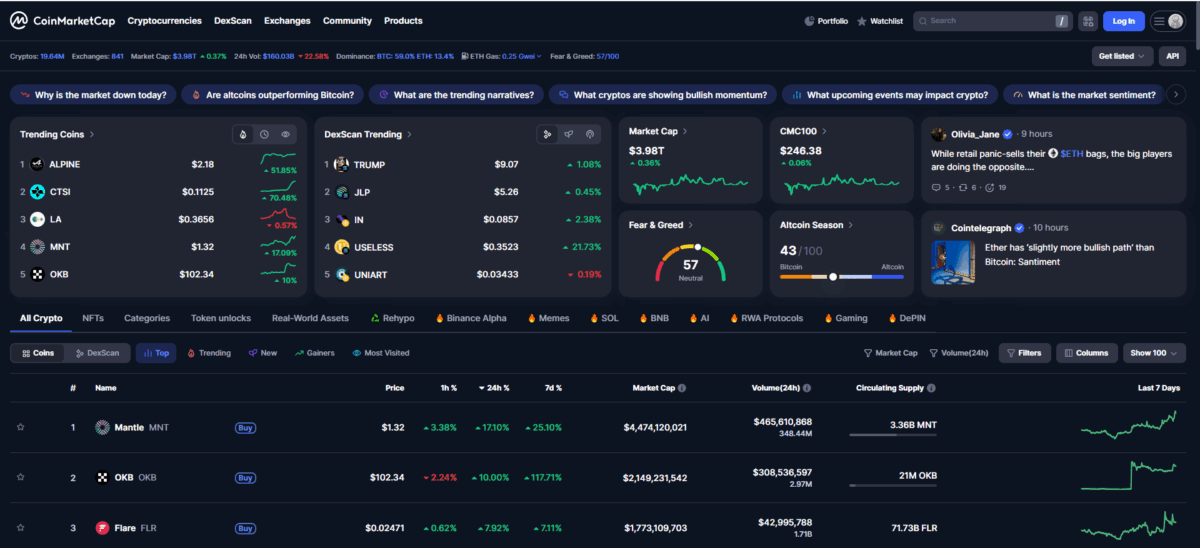Select the Trending filter pill
1200x548 pixels.
click(x=209, y=353)
